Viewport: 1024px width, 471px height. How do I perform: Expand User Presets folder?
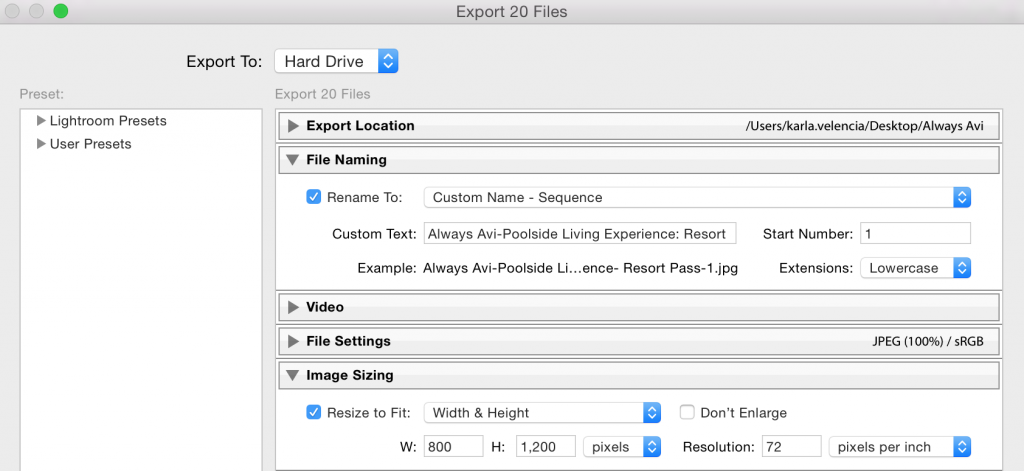pos(42,144)
